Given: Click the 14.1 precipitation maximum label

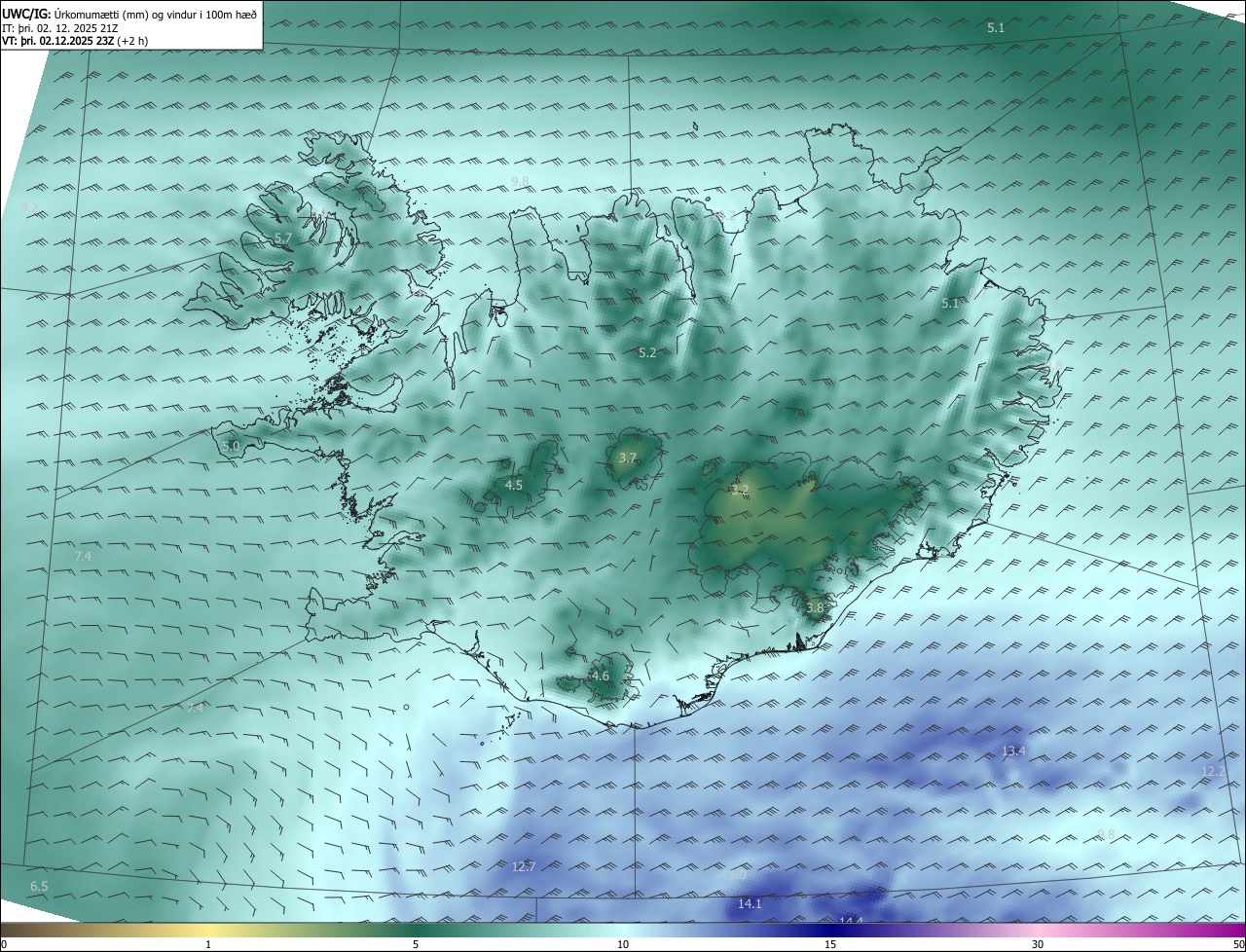Looking at the screenshot, I should click(x=750, y=903).
